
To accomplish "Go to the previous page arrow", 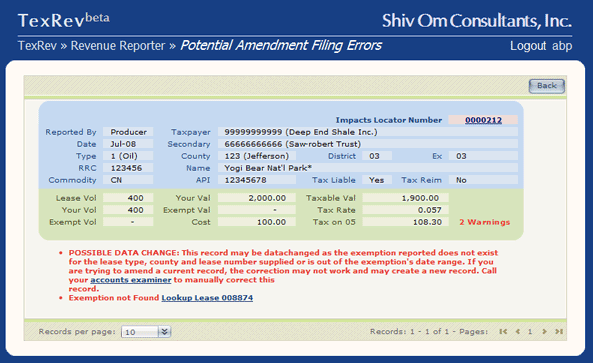I will 518,332.
